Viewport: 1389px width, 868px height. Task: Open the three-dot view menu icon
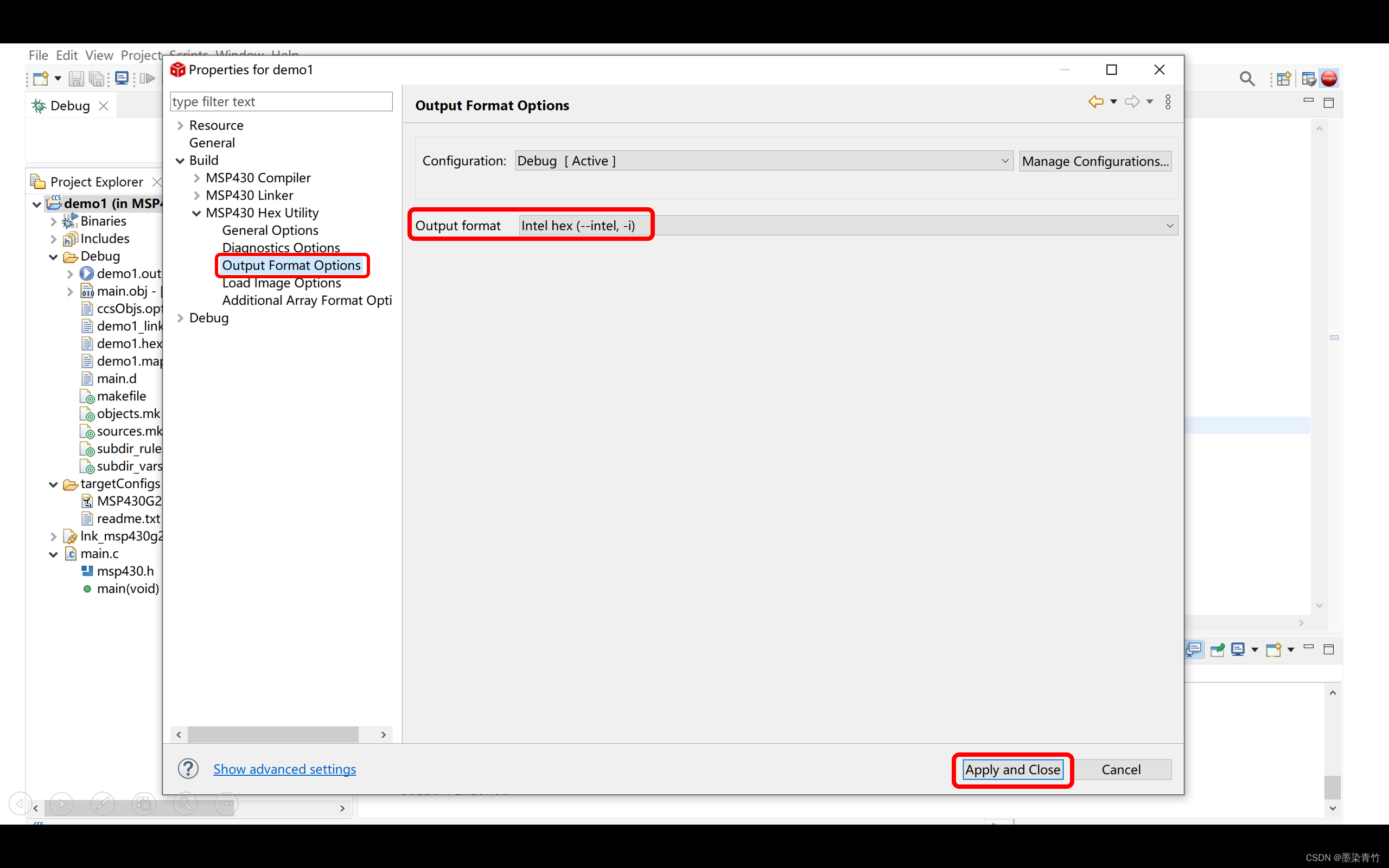(1168, 102)
